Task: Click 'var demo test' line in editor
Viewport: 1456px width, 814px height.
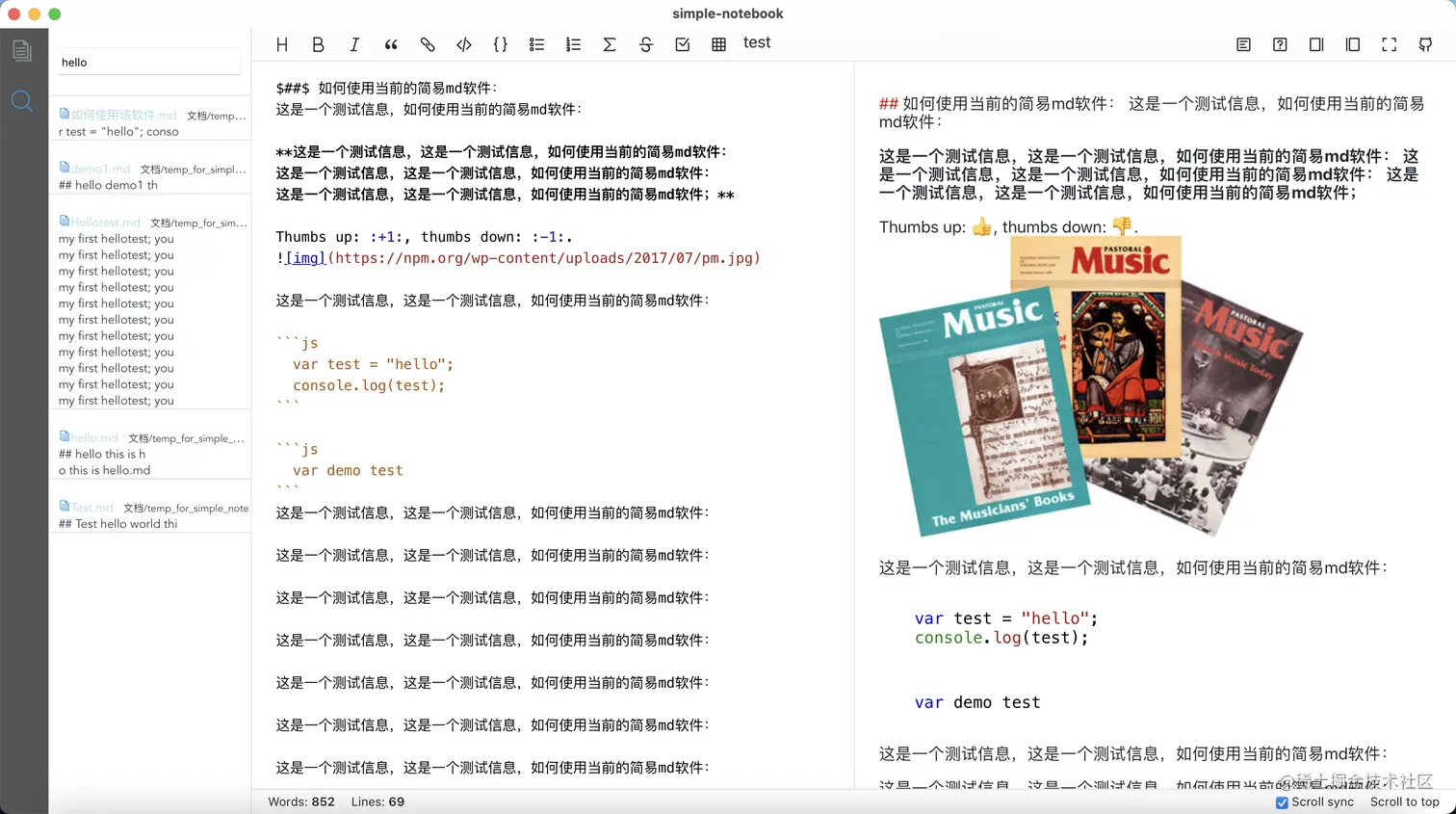Action: pyautogui.click(x=348, y=470)
